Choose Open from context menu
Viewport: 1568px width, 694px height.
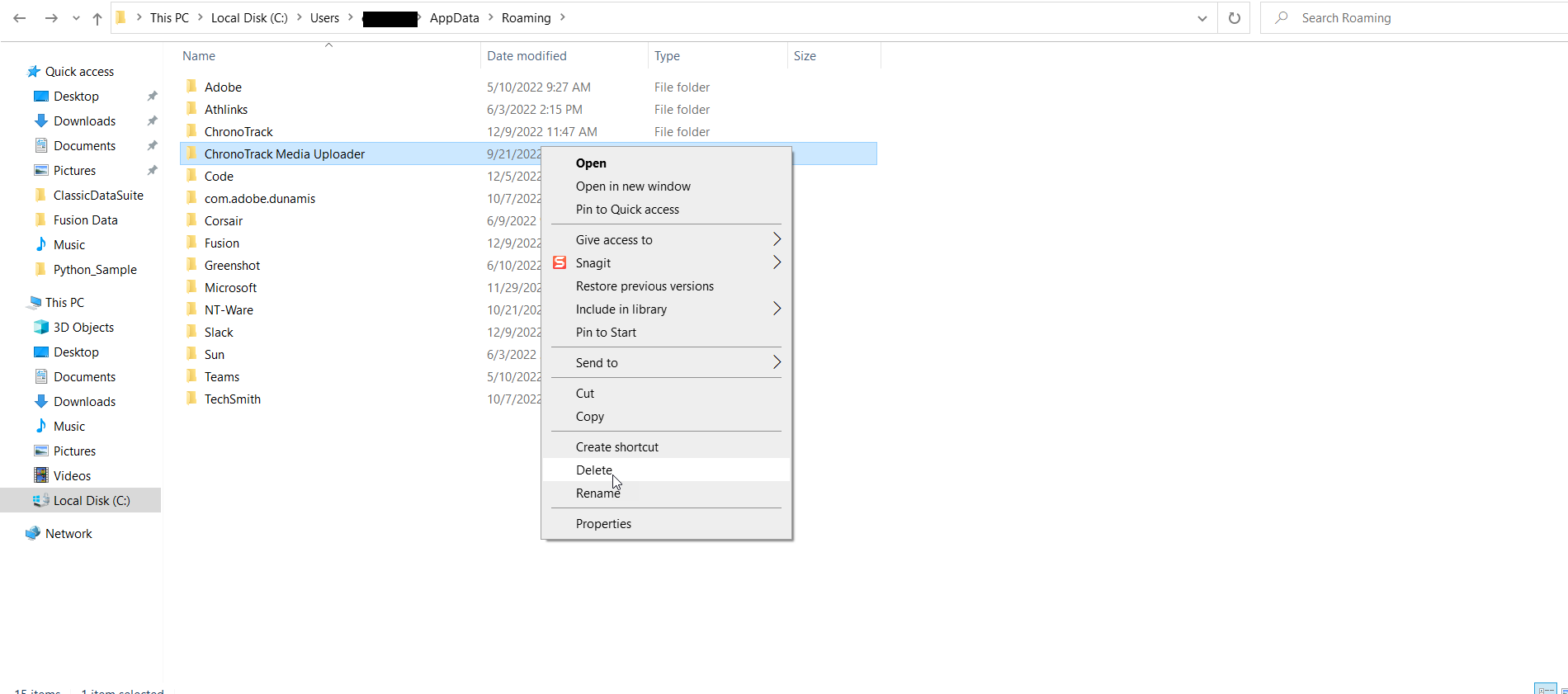point(666,163)
